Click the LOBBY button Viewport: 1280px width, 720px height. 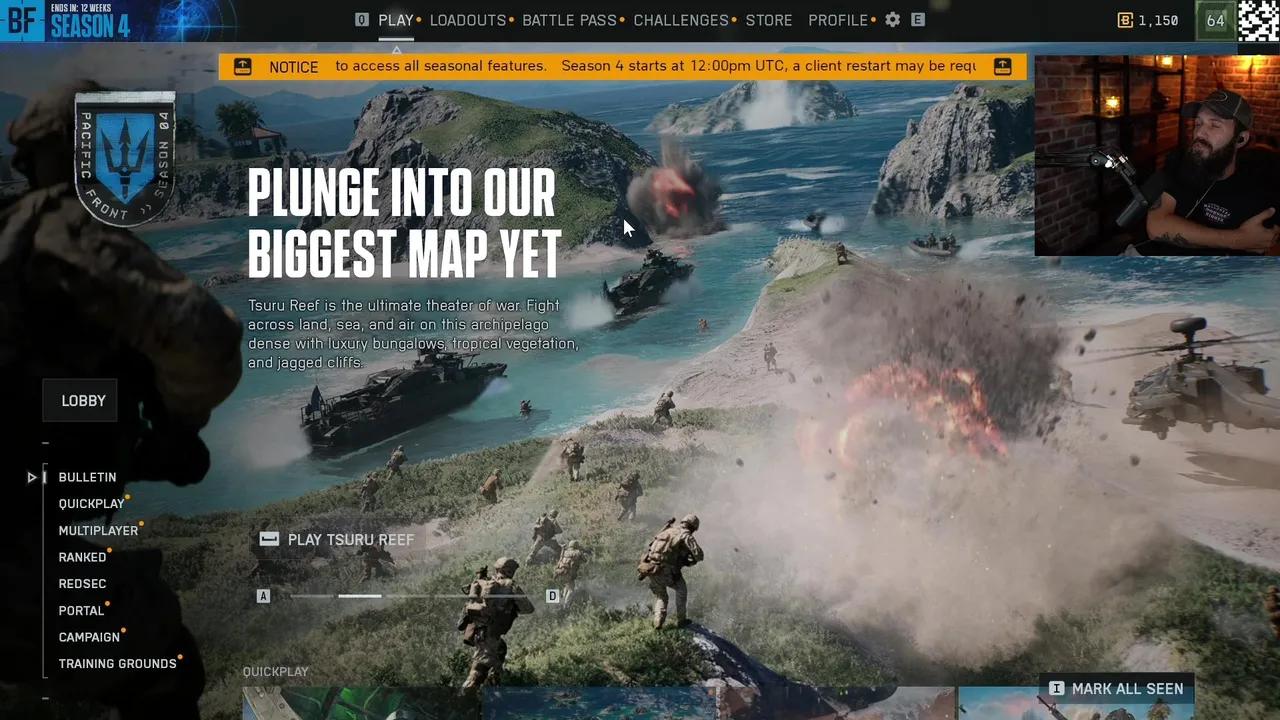coord(81,400)
